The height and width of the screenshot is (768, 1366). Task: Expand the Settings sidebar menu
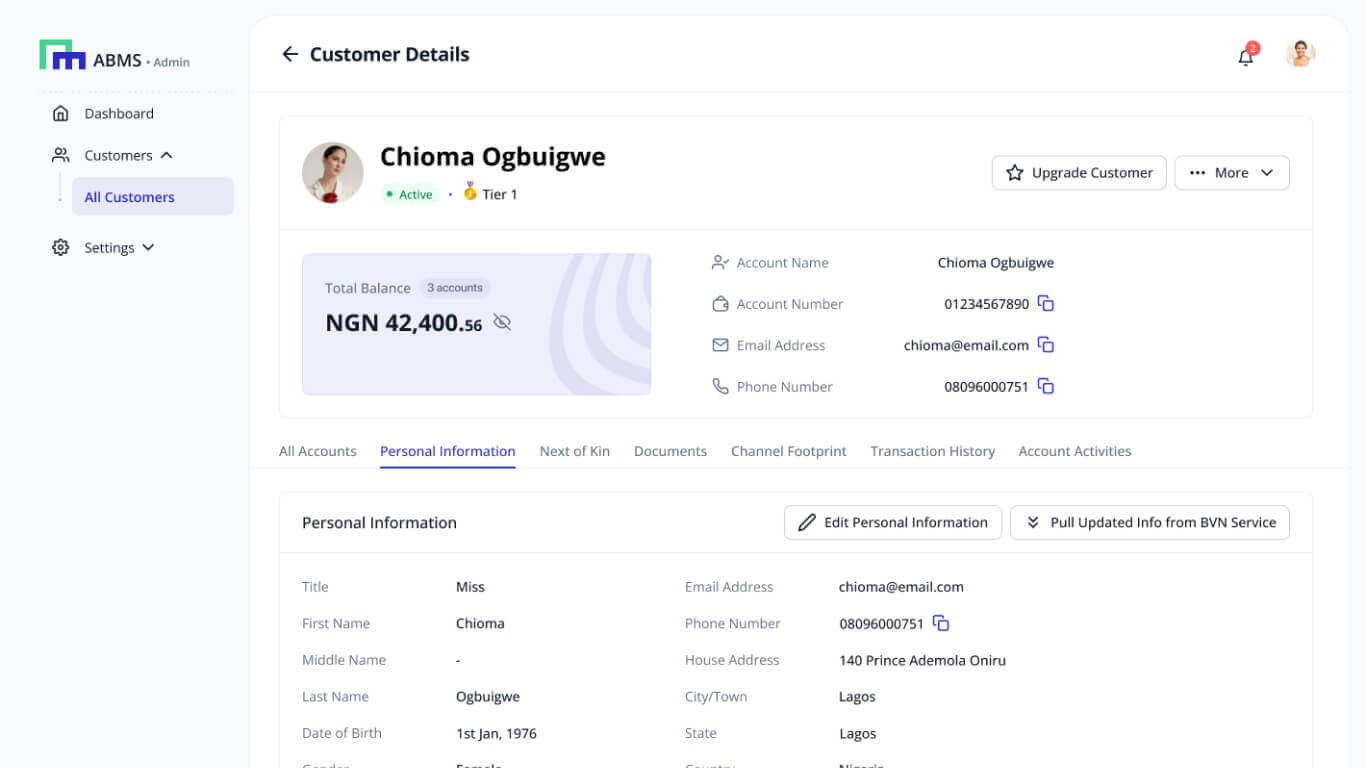[x=149, y=247]
